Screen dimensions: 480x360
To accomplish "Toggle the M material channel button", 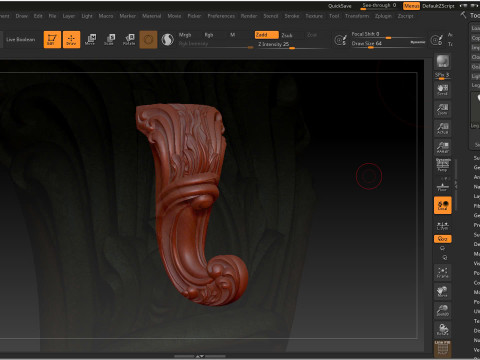I will pos(233,35).
